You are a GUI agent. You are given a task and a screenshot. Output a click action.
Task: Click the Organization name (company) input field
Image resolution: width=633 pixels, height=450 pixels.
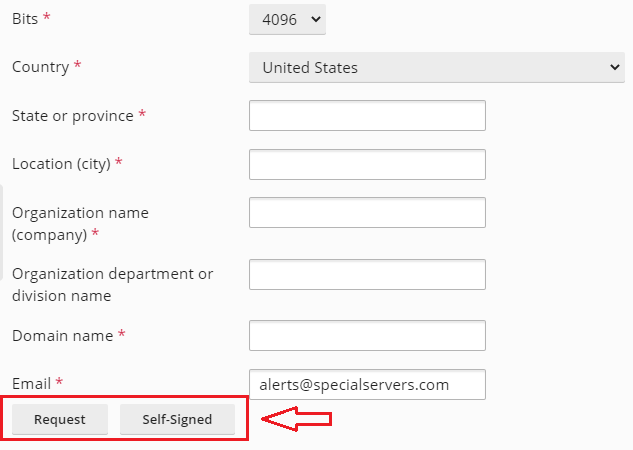click(367, 212)
